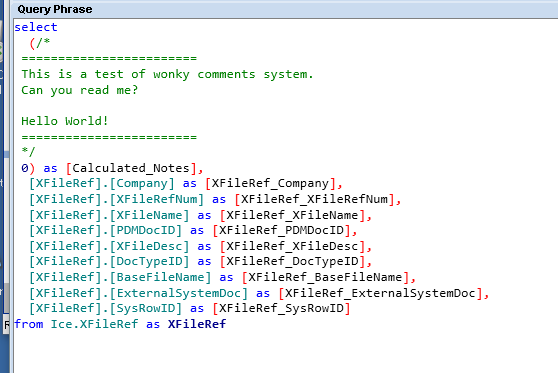Click the '[XFileRef_XFileName]' alias

tap(293, 215)
